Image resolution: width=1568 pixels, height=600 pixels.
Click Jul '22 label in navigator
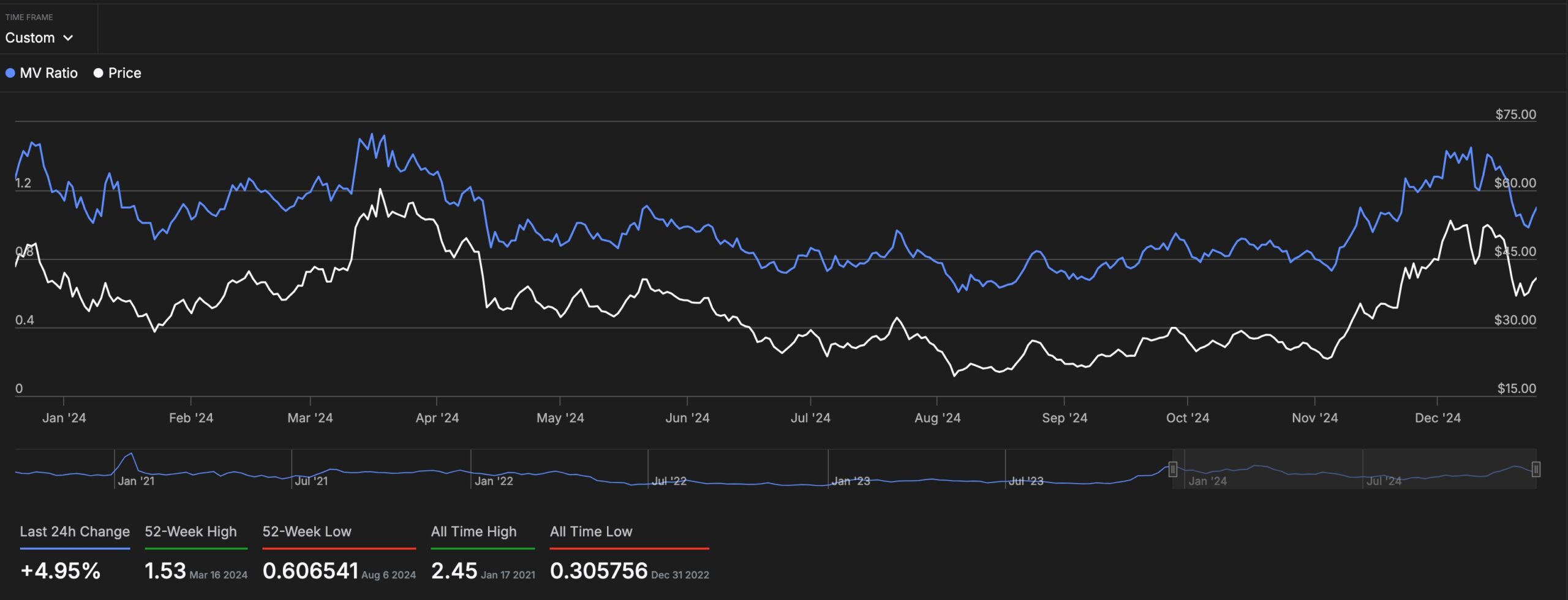pos(669,481)
